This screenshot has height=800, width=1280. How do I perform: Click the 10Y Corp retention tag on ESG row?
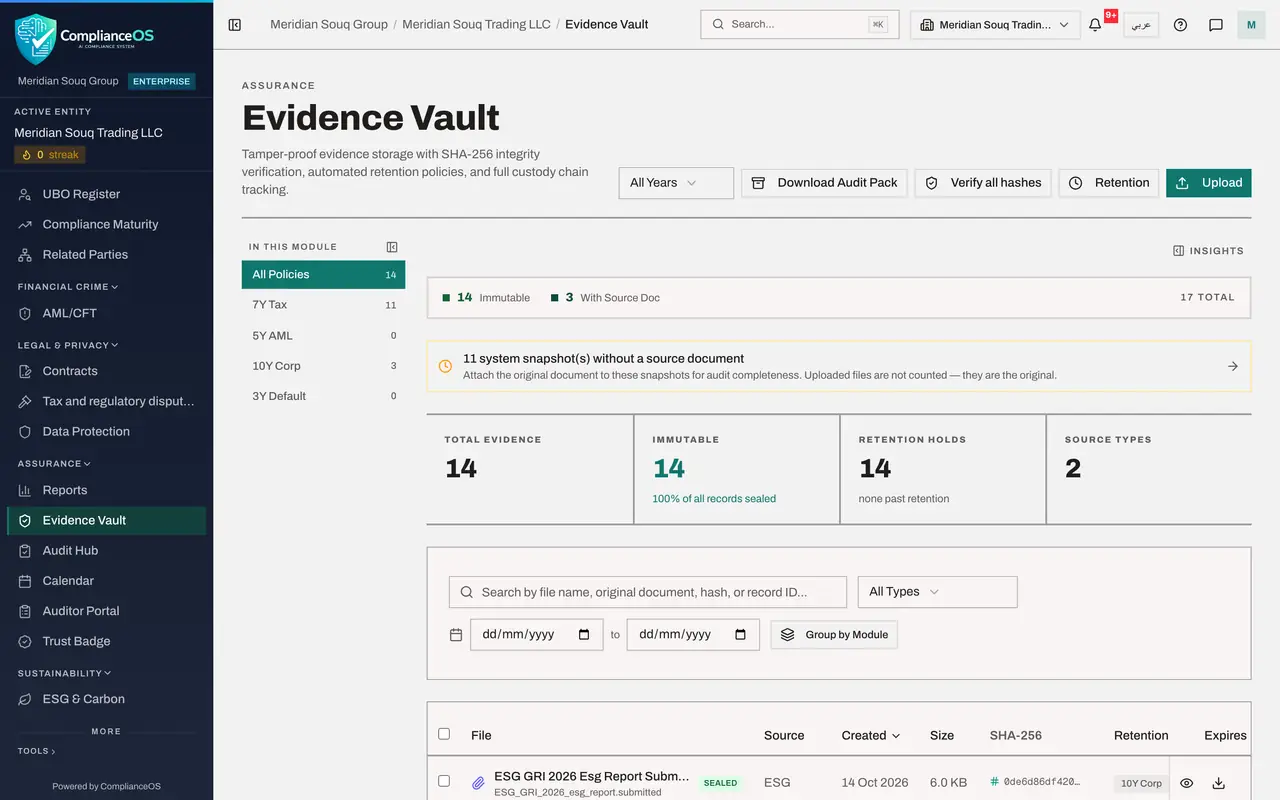coord(1141,783)
